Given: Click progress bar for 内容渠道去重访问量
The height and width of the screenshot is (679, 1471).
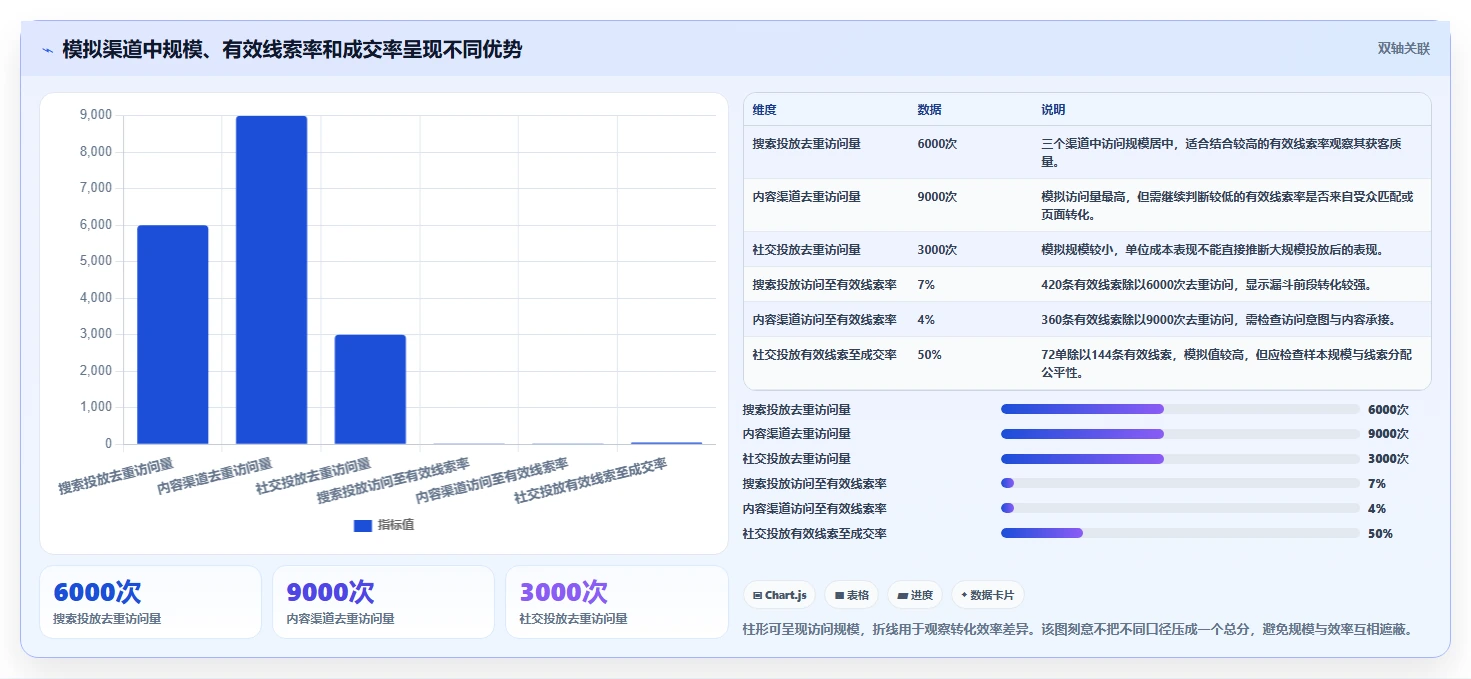Looking at the screenshot, I should pyautogui.click(x=1180, y=434).
